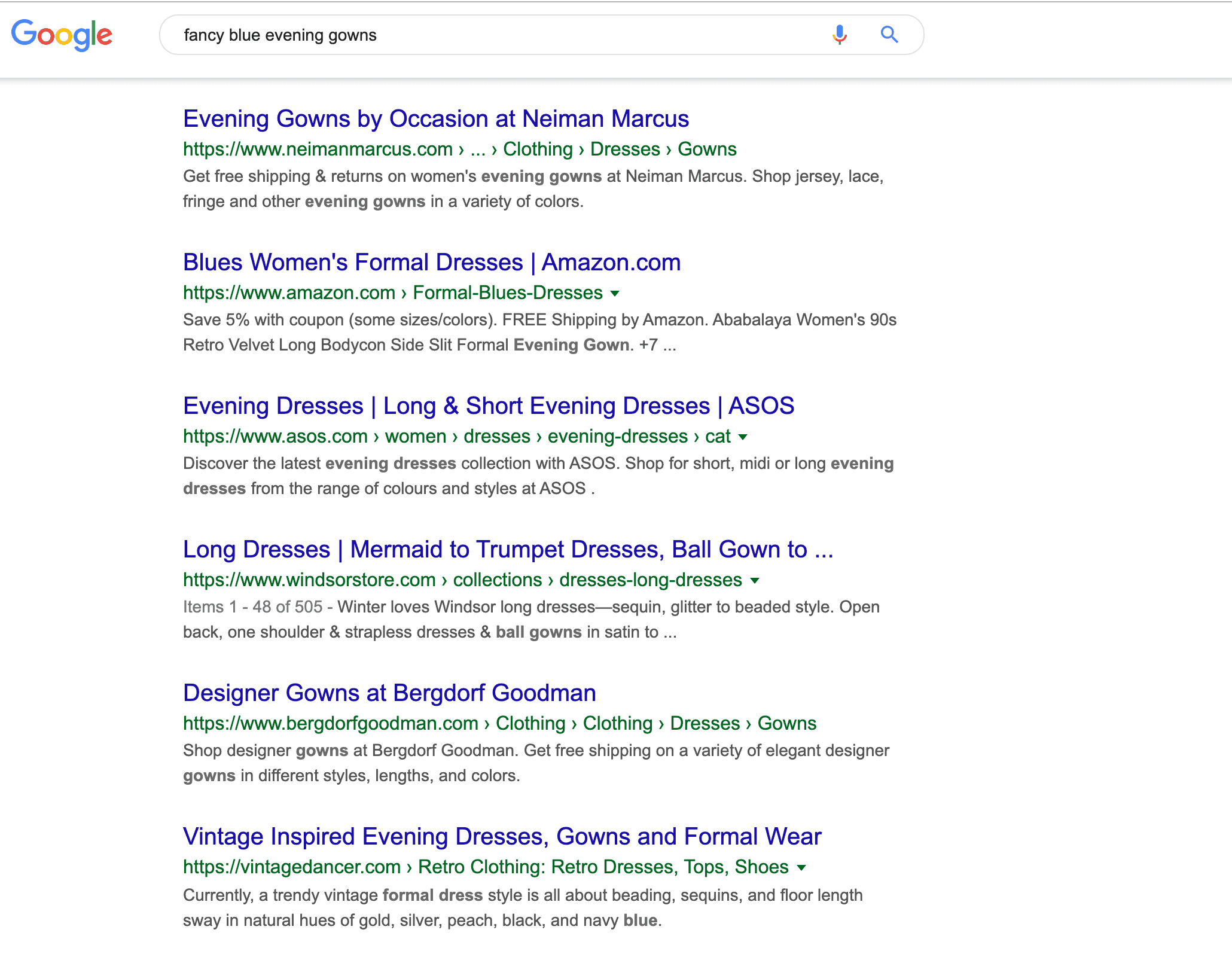Click the amazon.com Formal-Blues-Dresses URL
This screenshot has height=963, width=1232.
[392, 292]
